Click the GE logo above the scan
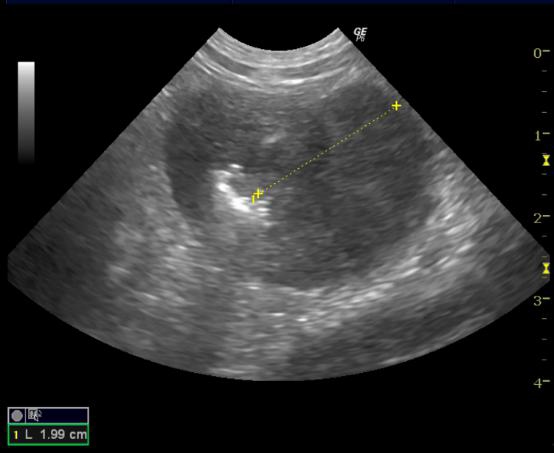This screenshot has height=453, width=554. click(360, 32)
